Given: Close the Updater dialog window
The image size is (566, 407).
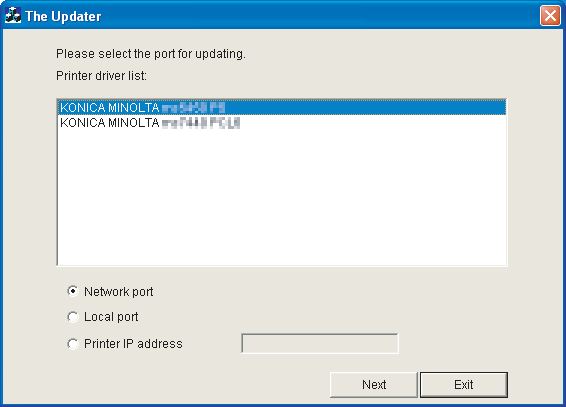Looking at the screenshot, I should click(550, 16).
